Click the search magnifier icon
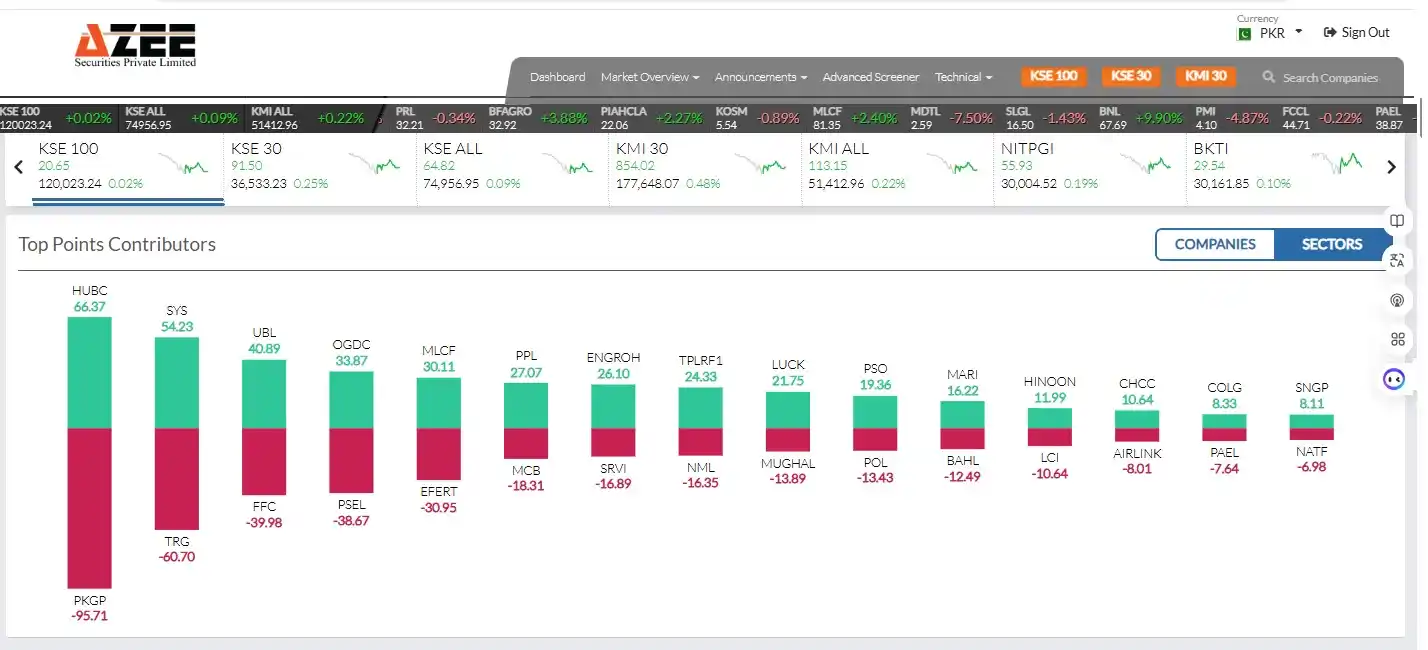 (1269, 77)
